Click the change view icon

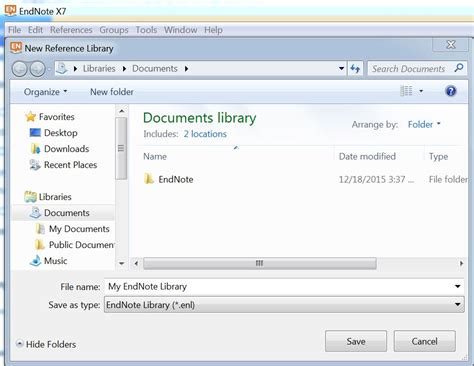(406, 91)
